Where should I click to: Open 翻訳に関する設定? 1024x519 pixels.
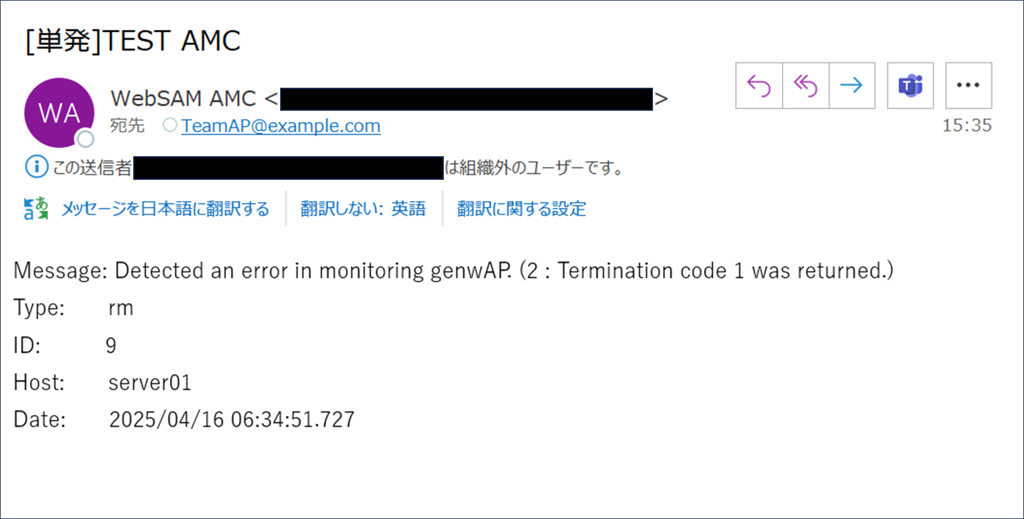click(521, 209)
